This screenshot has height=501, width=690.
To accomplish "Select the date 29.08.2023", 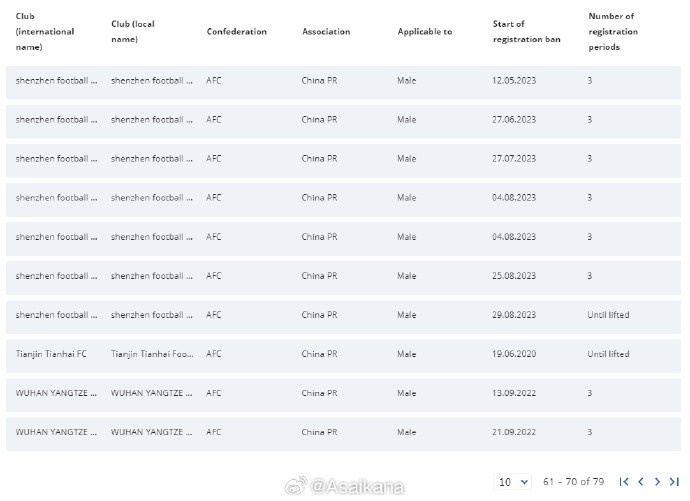I will [514, 315].
